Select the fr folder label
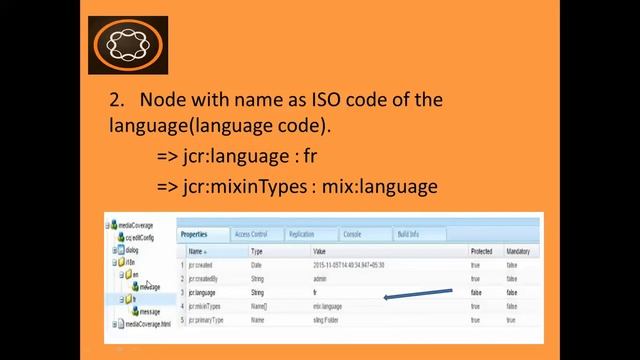 [x=134, y=299]
